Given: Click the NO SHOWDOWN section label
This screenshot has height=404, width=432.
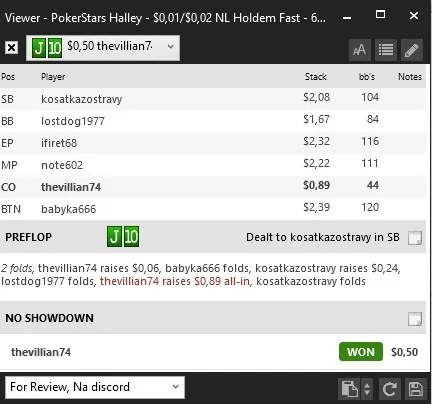Looking at the screenshot, I should [49, 318].
